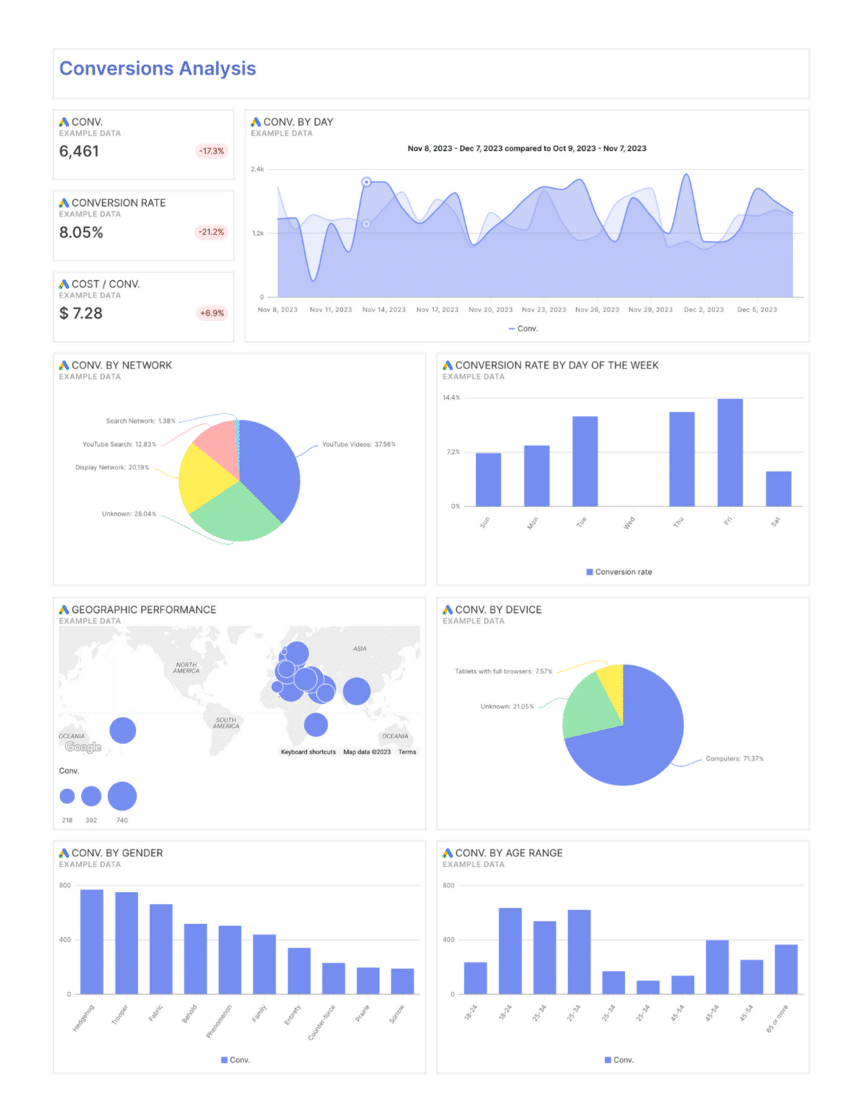This screenshot has height=1120, width=863.
Task: Click the Conversions Analysis title
Action: pos(157,69)
